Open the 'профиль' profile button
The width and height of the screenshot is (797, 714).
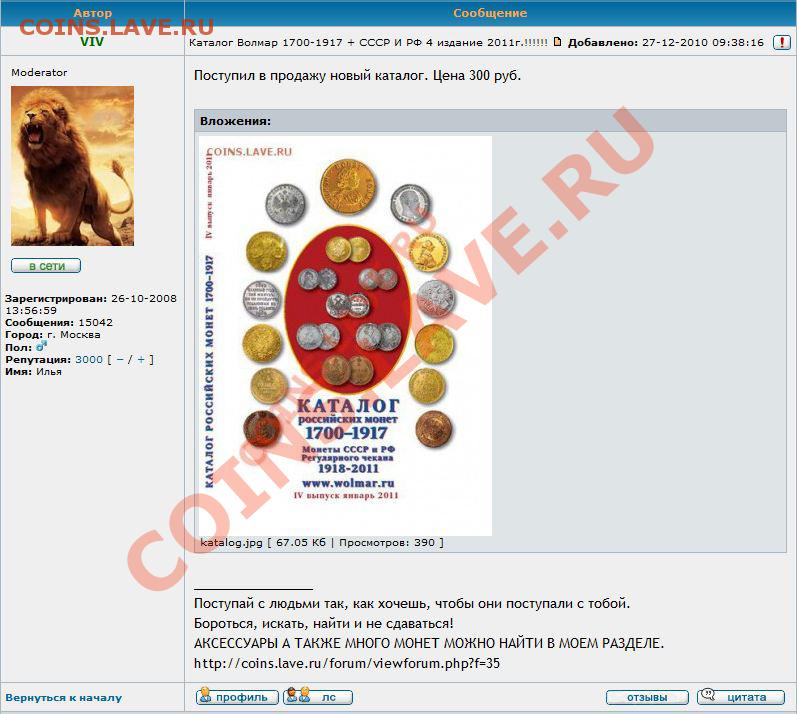point(237,697)
